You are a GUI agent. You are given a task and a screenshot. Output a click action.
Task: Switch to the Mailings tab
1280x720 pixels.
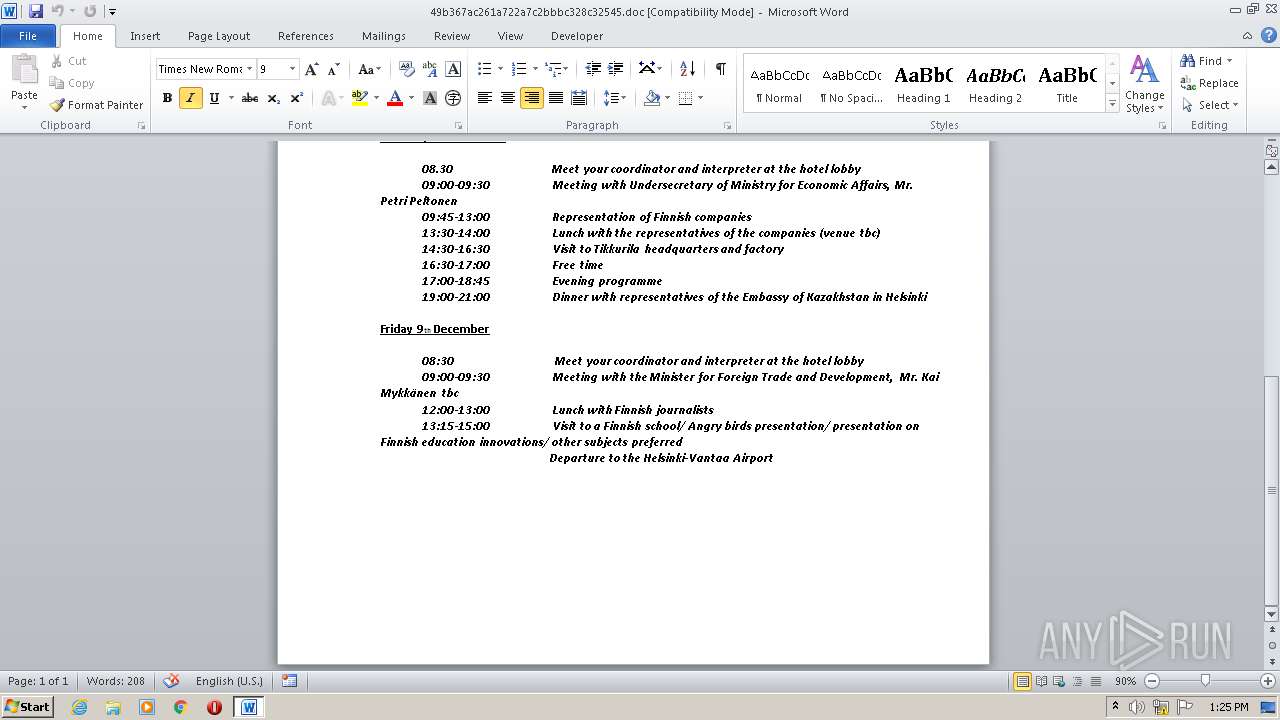384,36
